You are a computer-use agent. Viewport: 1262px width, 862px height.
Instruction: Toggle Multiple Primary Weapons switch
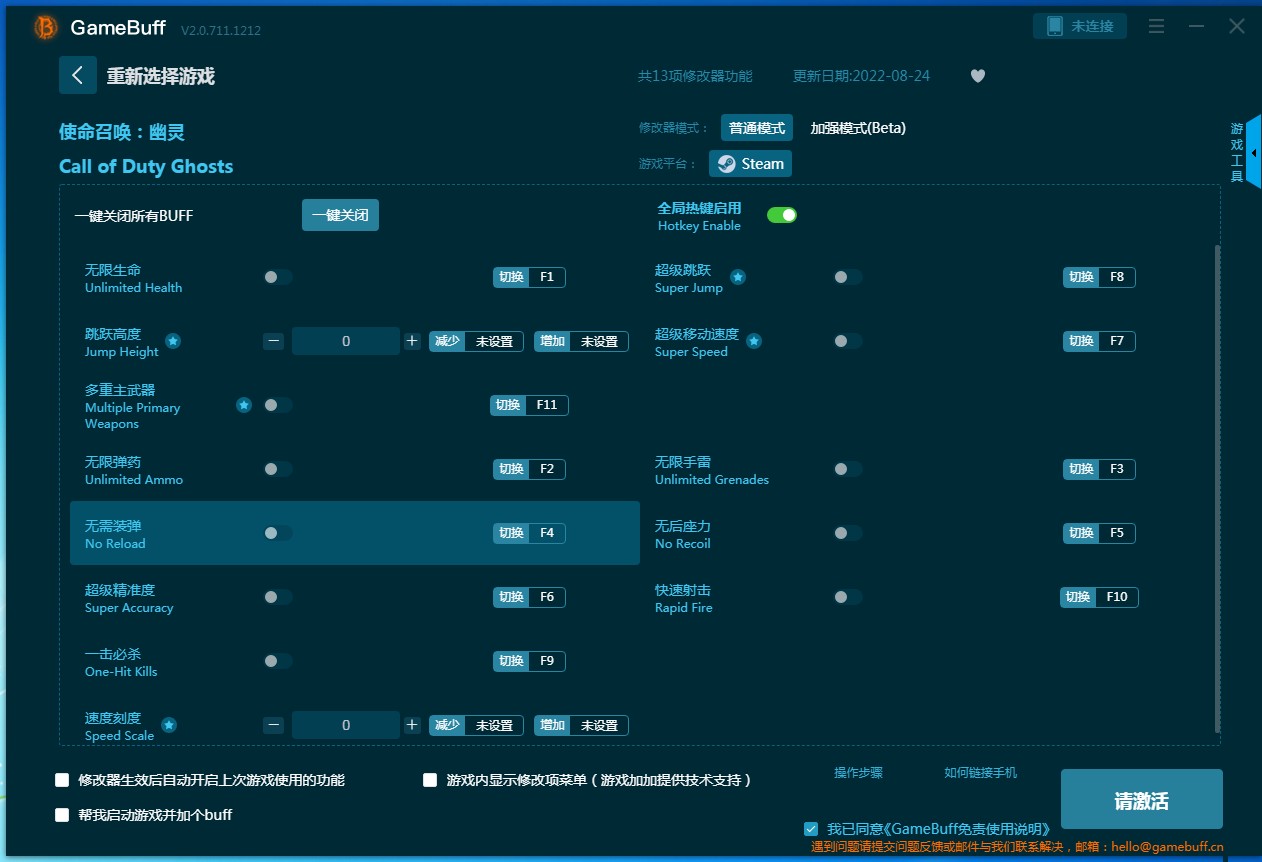278,405
